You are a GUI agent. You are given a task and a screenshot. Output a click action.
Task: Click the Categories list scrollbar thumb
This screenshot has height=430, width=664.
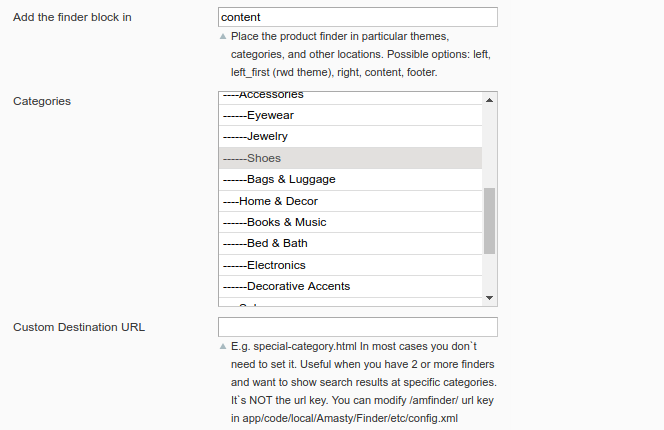coord(489,220)
